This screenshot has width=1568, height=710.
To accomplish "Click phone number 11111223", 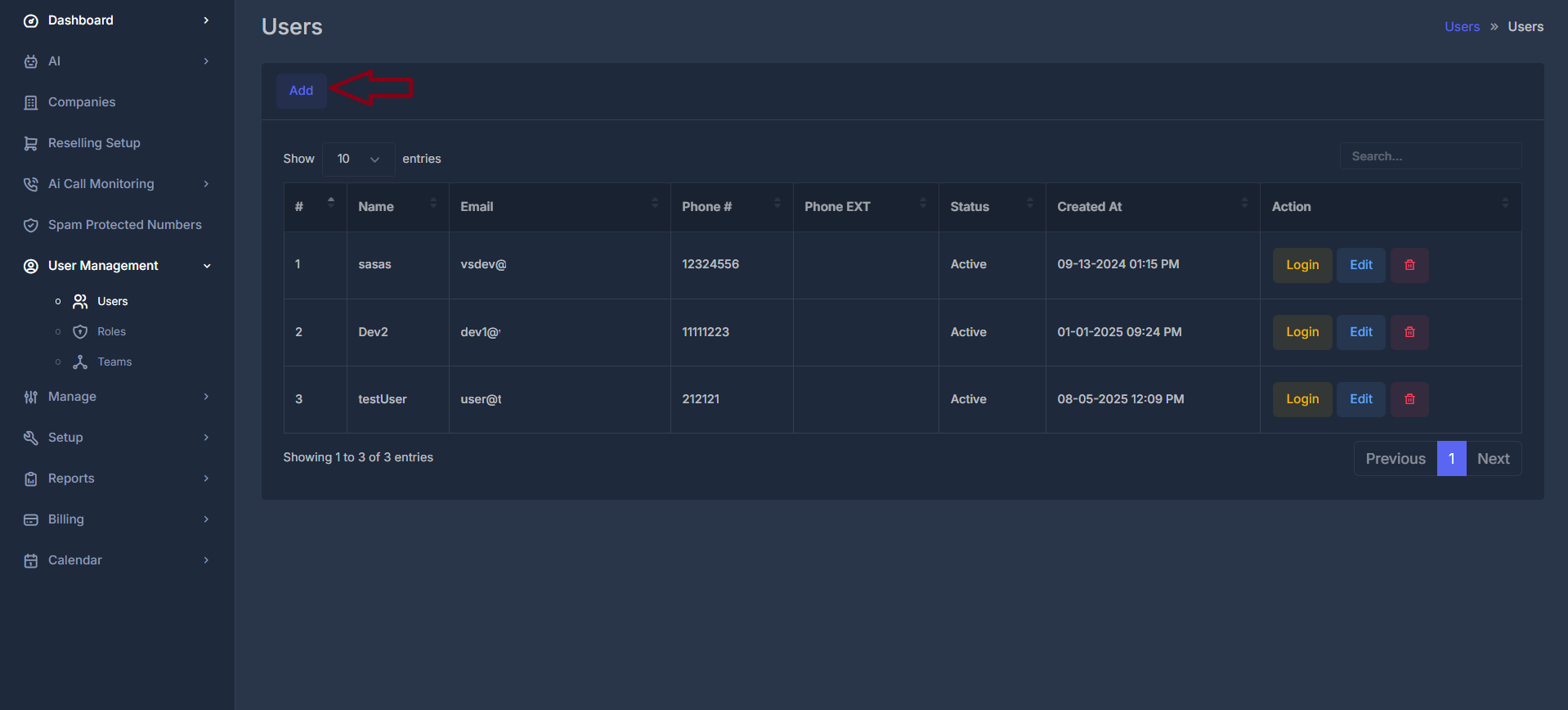I will click(x=706, y=332).
